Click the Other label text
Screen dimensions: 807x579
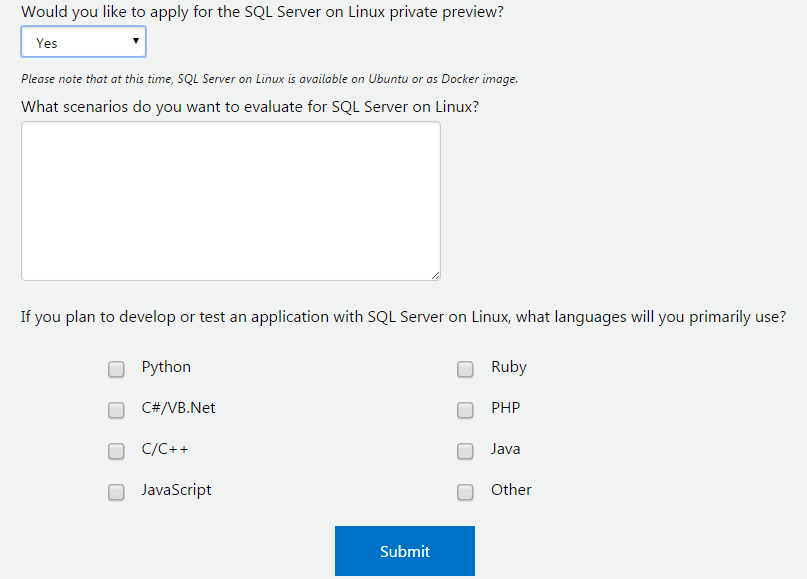pyautogui.click(x=511, y=490)
